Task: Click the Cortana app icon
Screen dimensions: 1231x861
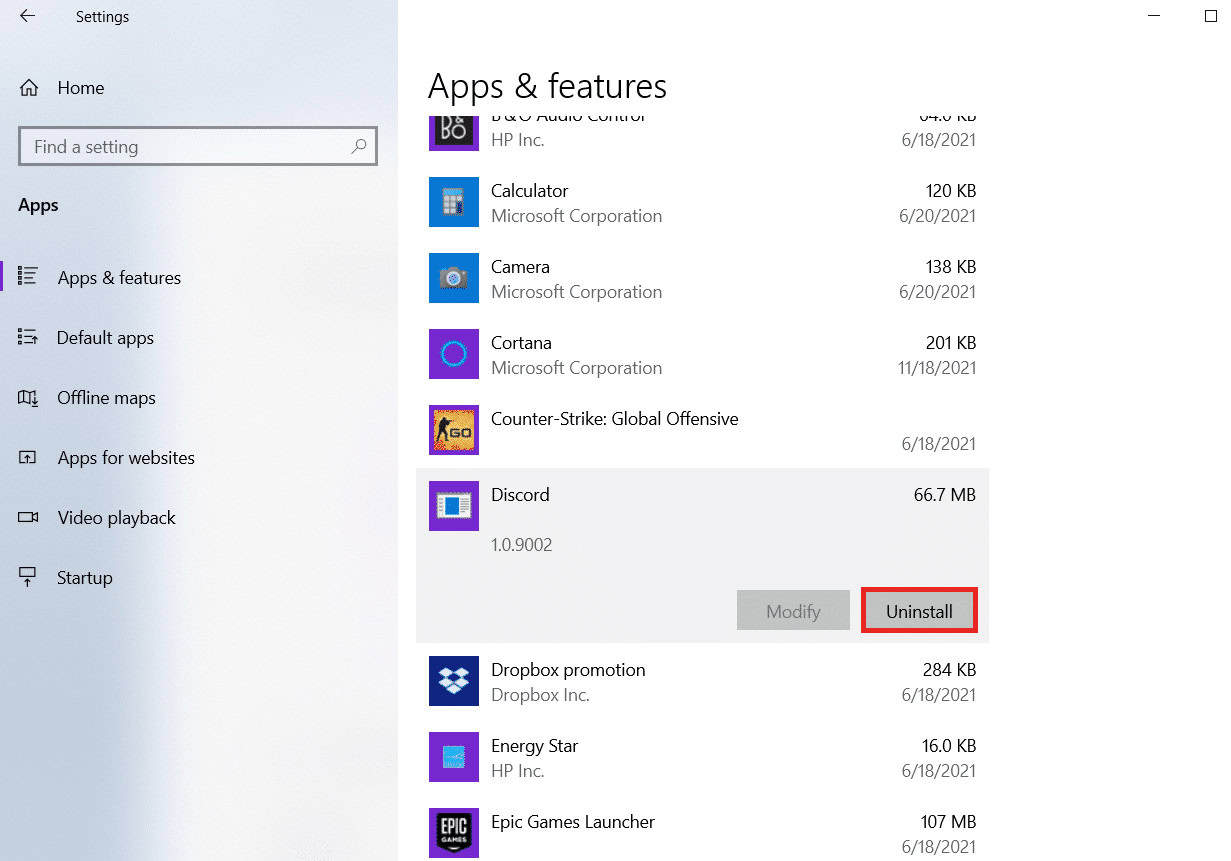Action: (453, 354)
